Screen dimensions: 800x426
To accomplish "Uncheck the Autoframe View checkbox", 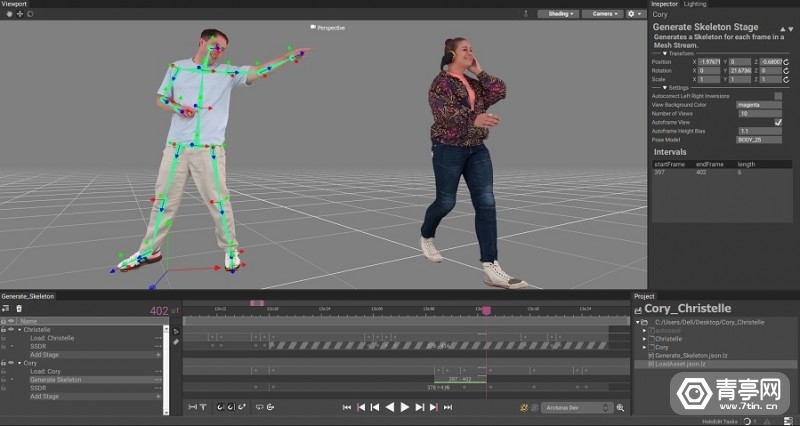I will pyautogui.click(x=778, y=122).
